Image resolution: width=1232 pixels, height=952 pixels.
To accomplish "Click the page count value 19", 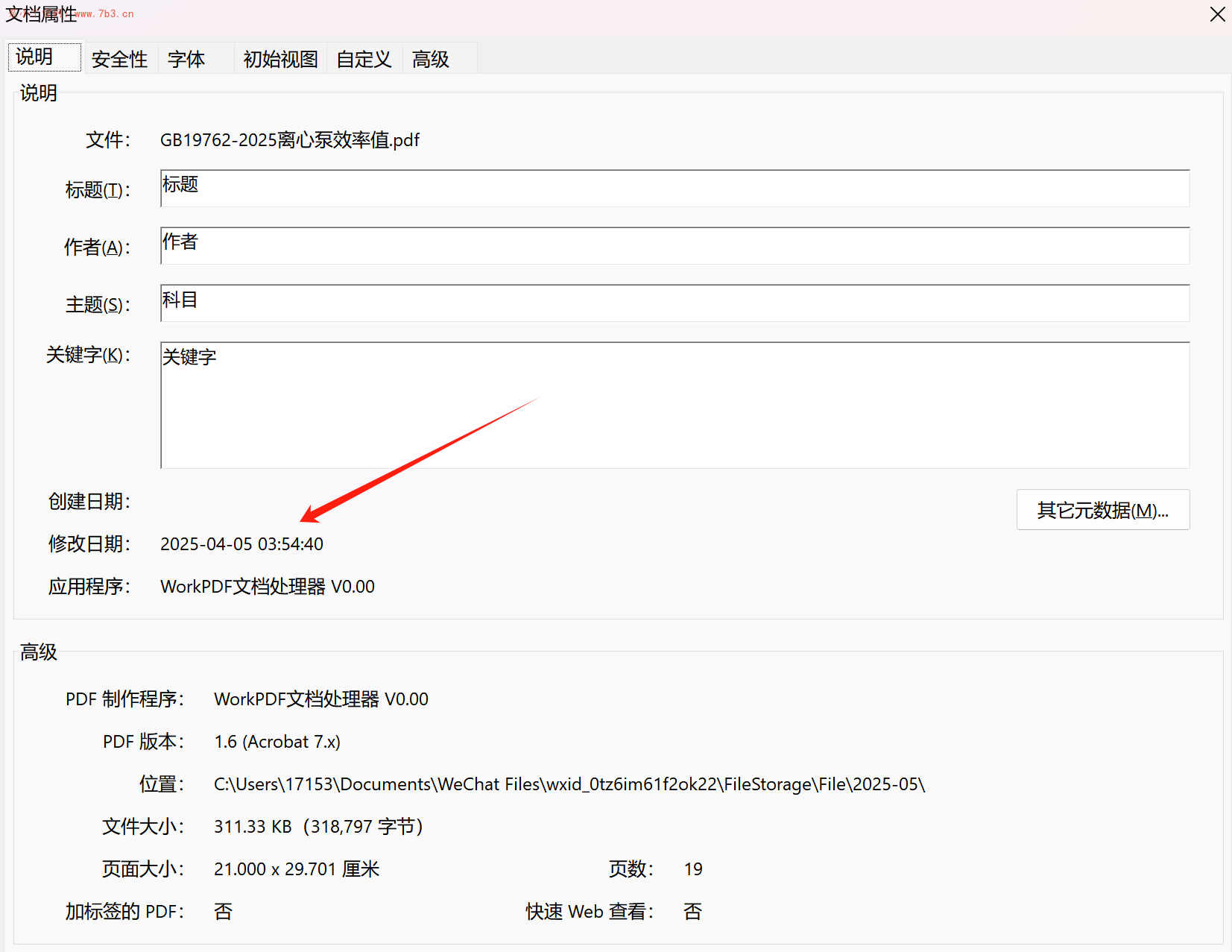I will pos(693,869).
